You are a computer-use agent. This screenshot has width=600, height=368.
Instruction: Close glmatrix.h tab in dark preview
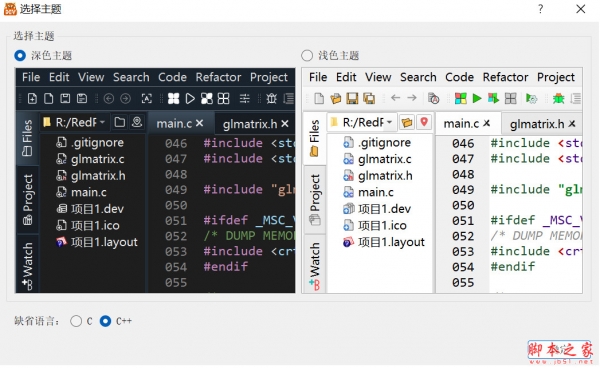285,124
